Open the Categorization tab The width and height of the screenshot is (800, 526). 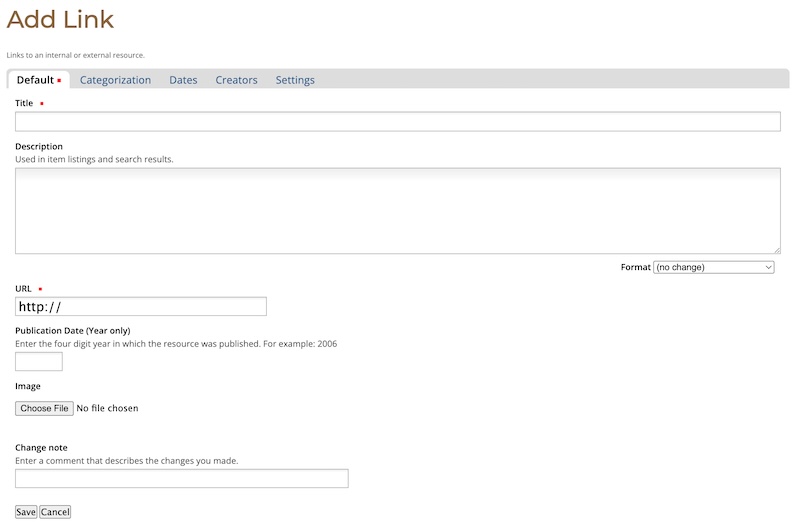115,80
